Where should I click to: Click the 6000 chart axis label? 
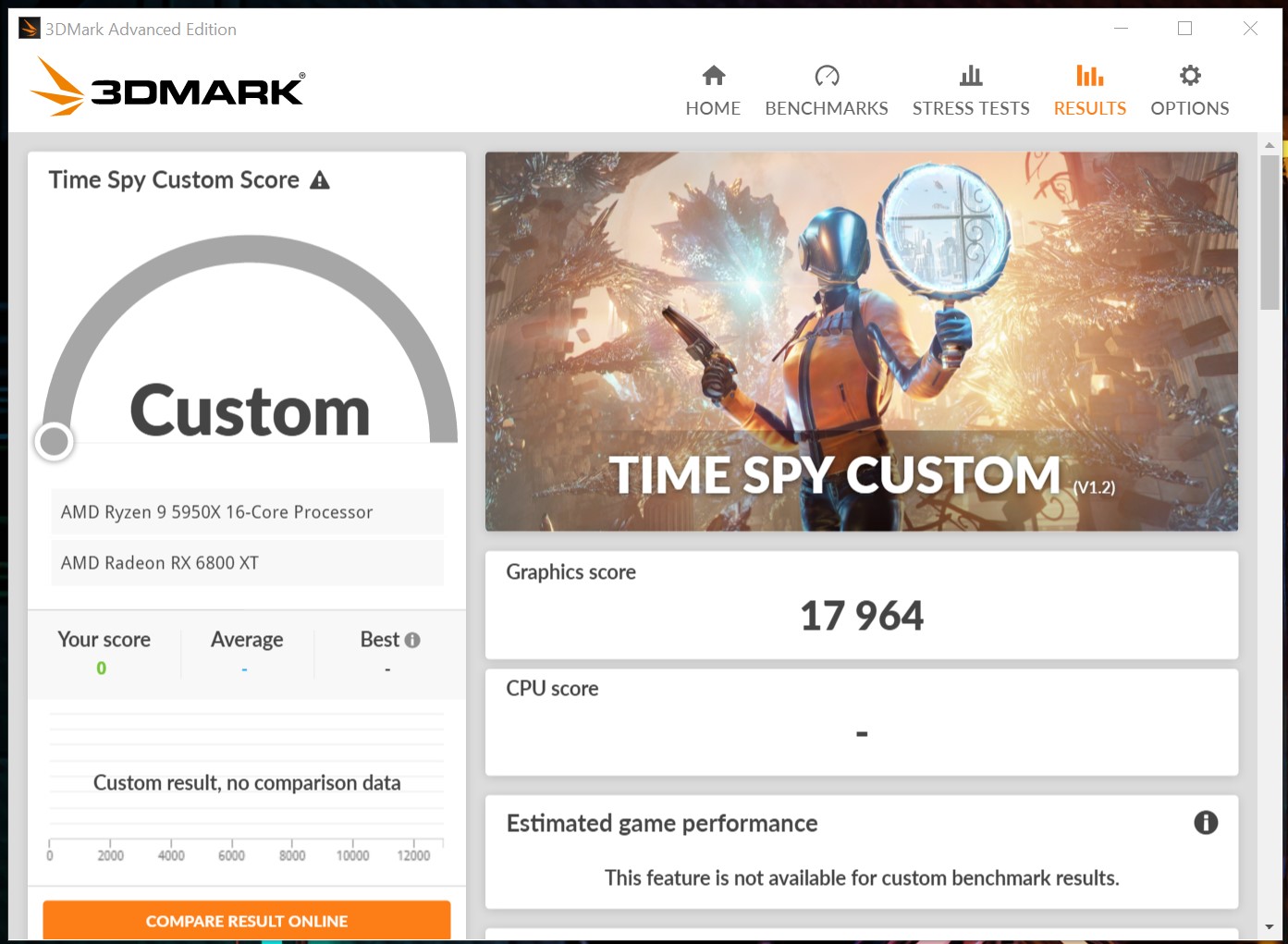click(x=231, y=856)
